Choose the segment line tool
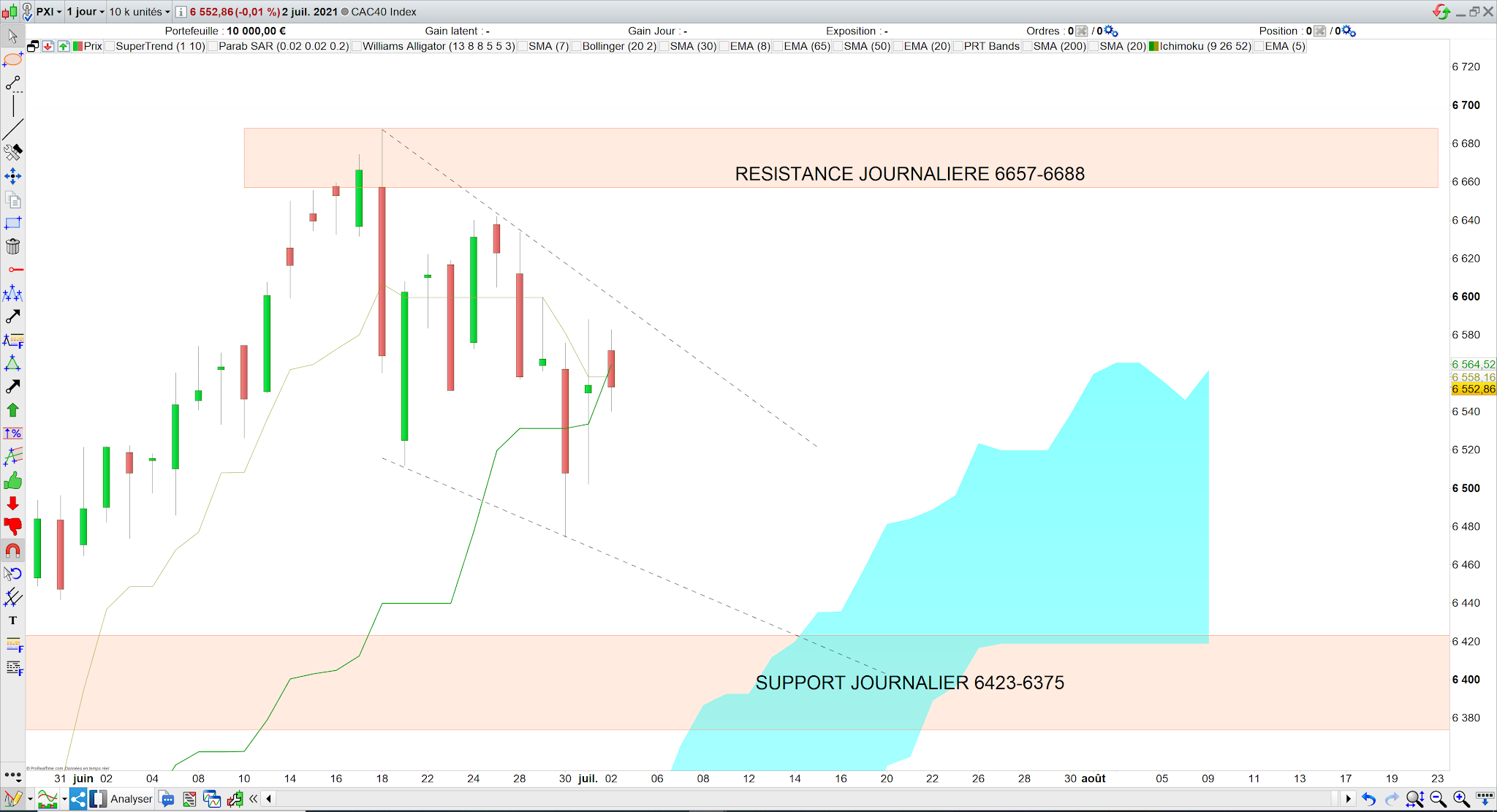Viewport: 1497px width, 812px height. click(x=12, y=83)
